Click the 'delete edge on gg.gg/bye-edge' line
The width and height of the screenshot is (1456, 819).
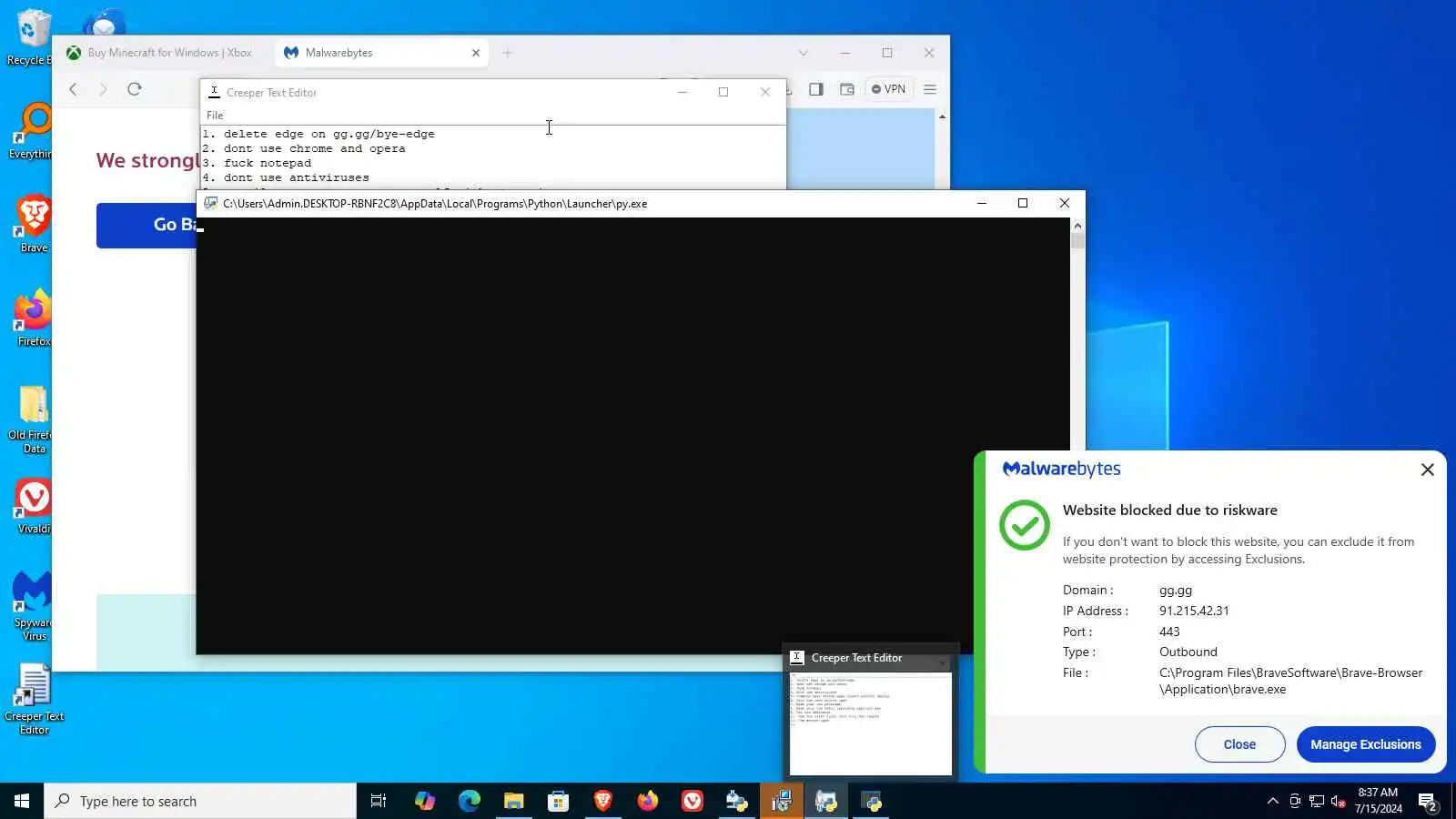pos(318,134)
